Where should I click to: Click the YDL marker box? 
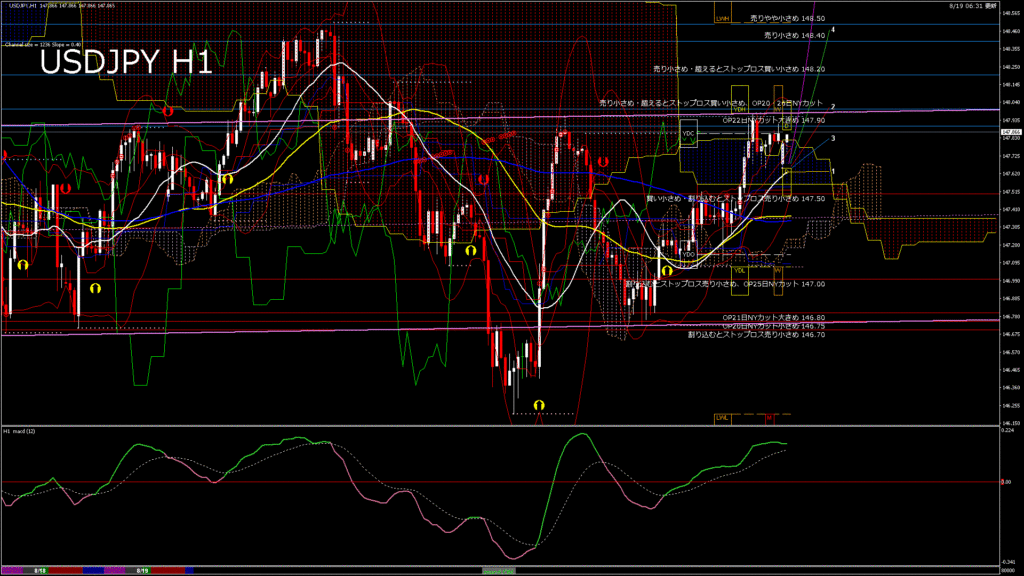point(739,270)
